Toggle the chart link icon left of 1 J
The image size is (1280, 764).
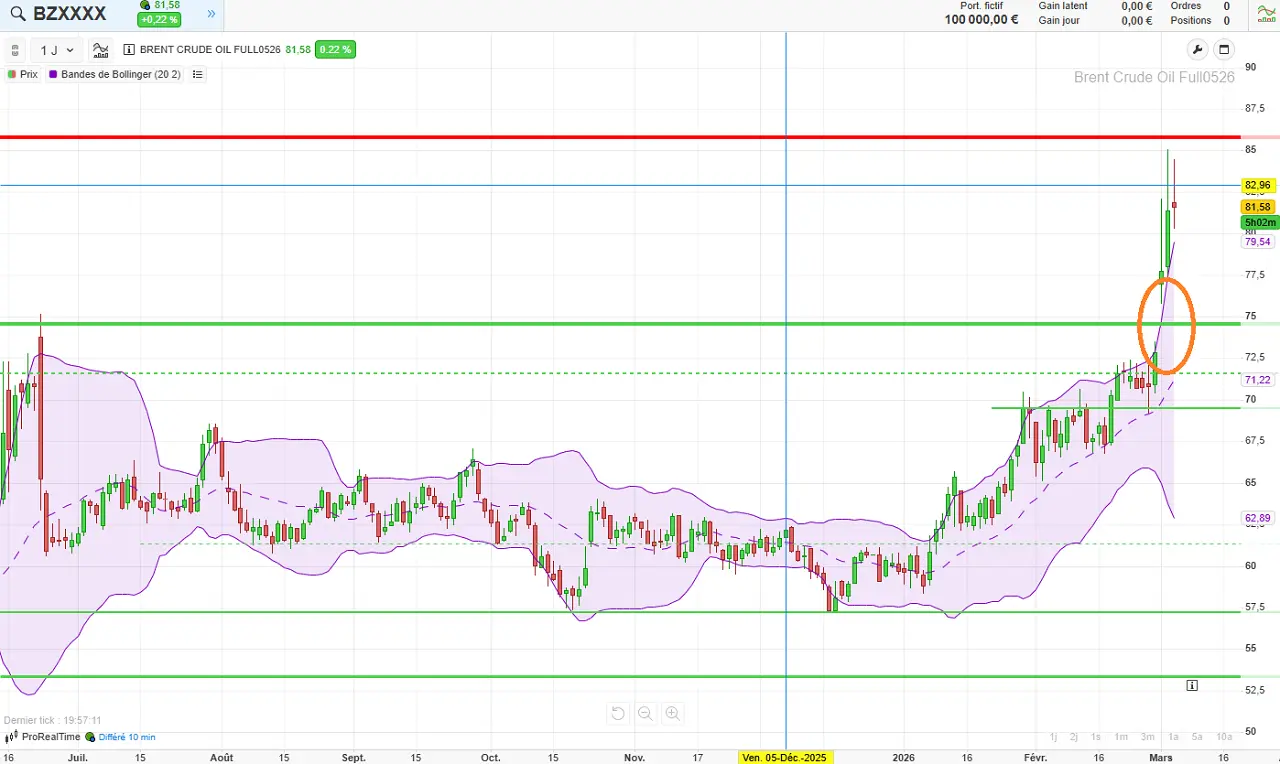click(16, 50)
